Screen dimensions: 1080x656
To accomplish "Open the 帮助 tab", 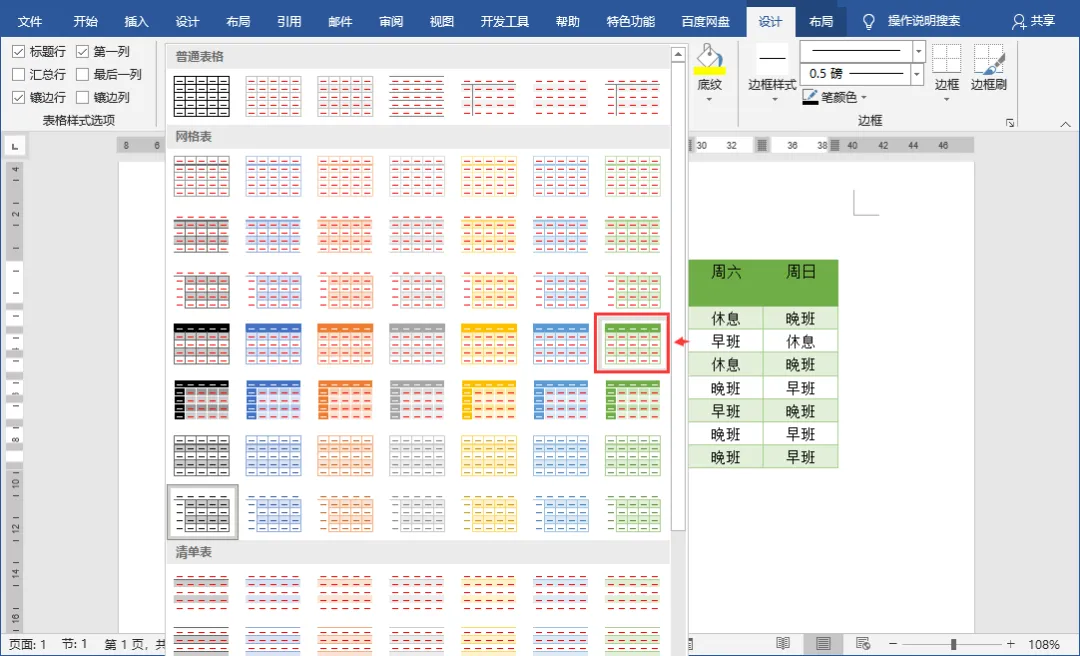I will tap(568, 21).
